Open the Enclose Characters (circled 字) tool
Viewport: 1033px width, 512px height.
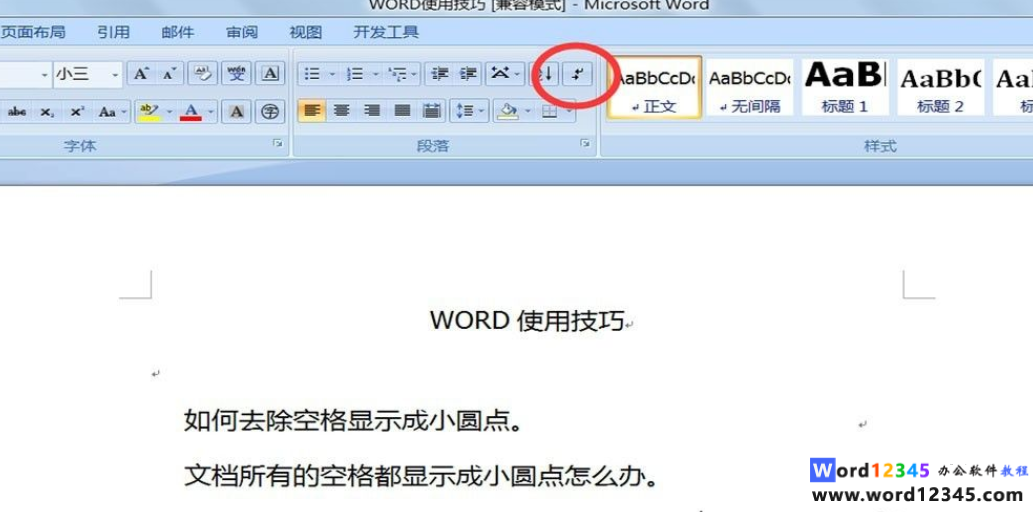click(270, 111)
